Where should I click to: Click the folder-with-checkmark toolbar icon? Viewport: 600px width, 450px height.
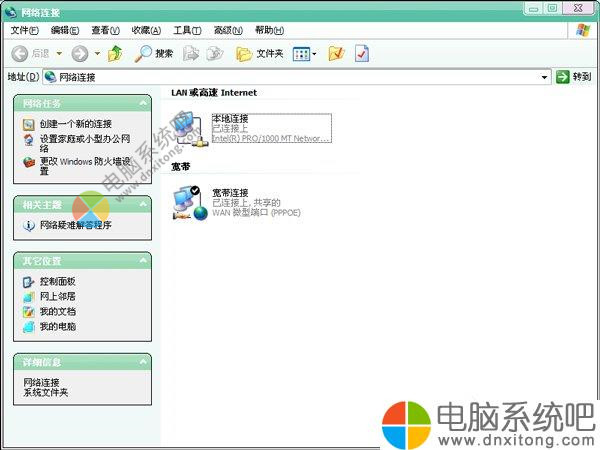click(337, 54)
